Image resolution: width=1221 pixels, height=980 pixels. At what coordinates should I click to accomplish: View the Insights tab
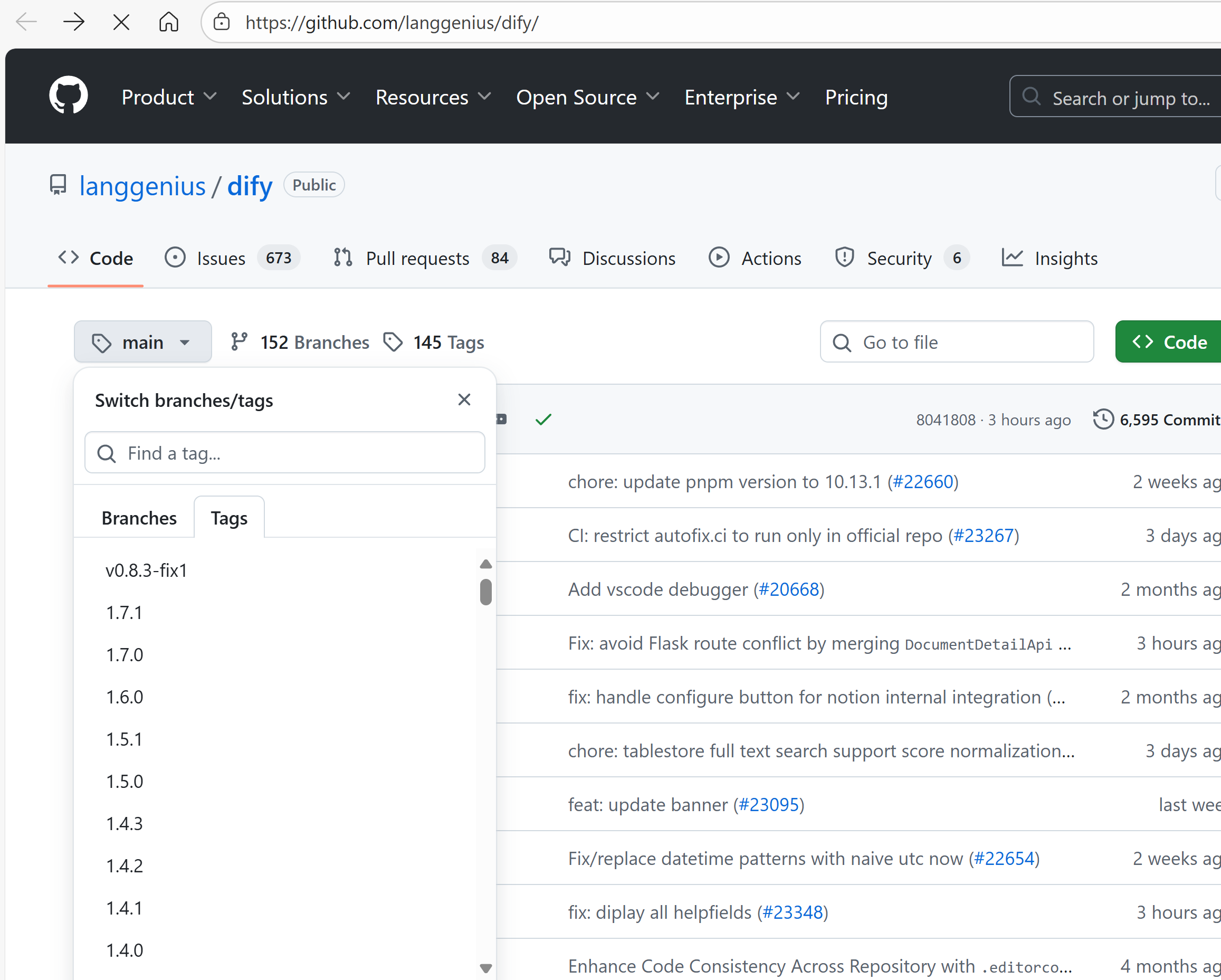(1050, 258)
